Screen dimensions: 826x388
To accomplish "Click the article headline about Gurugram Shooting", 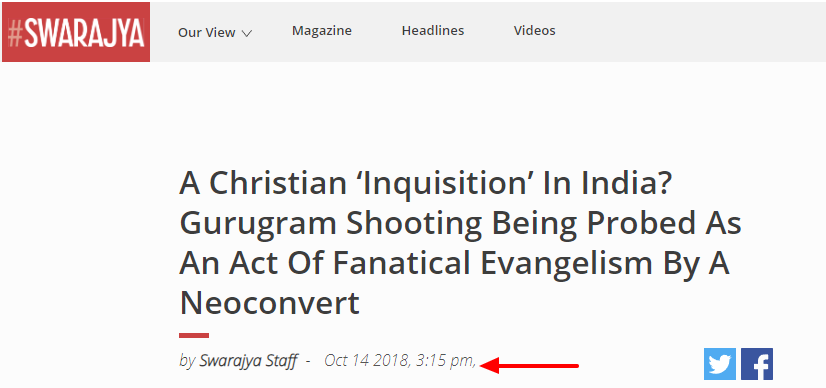I will [x=460, y=243].
